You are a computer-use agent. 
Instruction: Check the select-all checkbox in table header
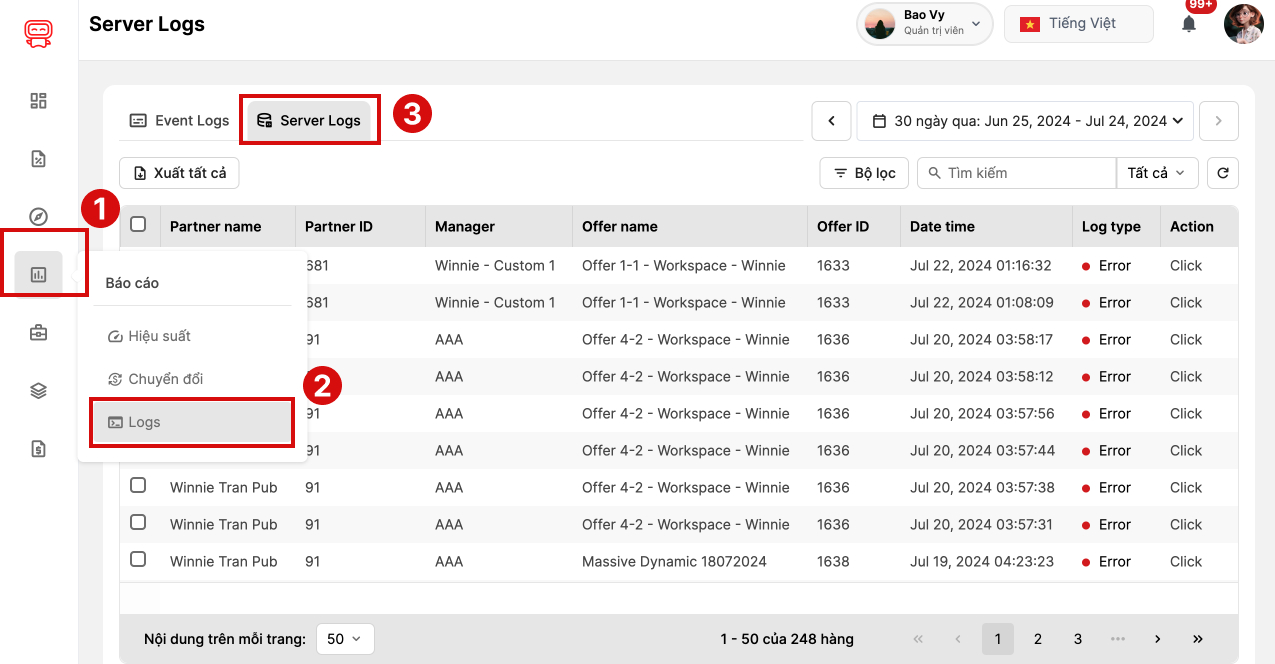click(x=137, y=226)
